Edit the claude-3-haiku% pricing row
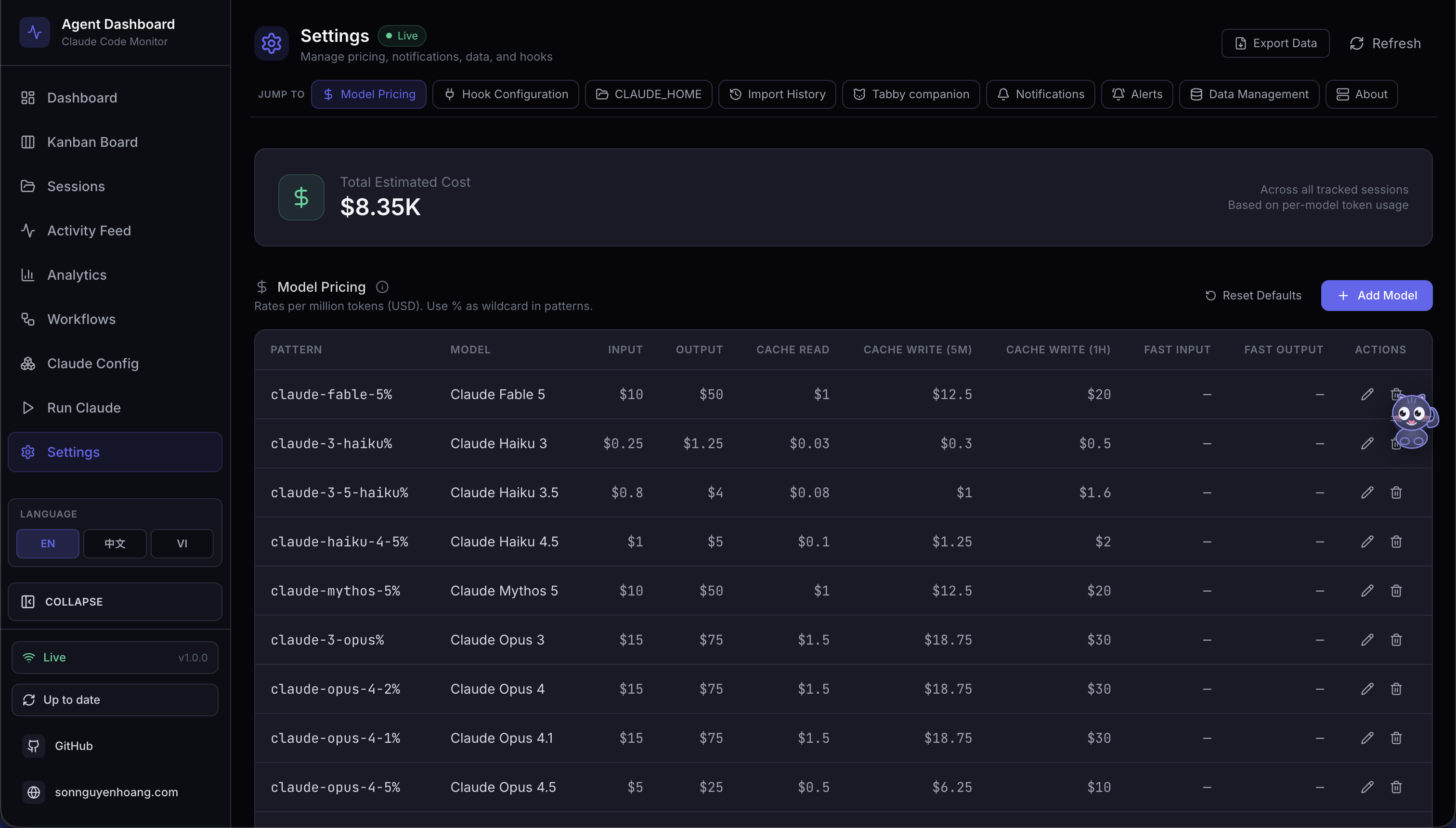 click(1367, 443)
